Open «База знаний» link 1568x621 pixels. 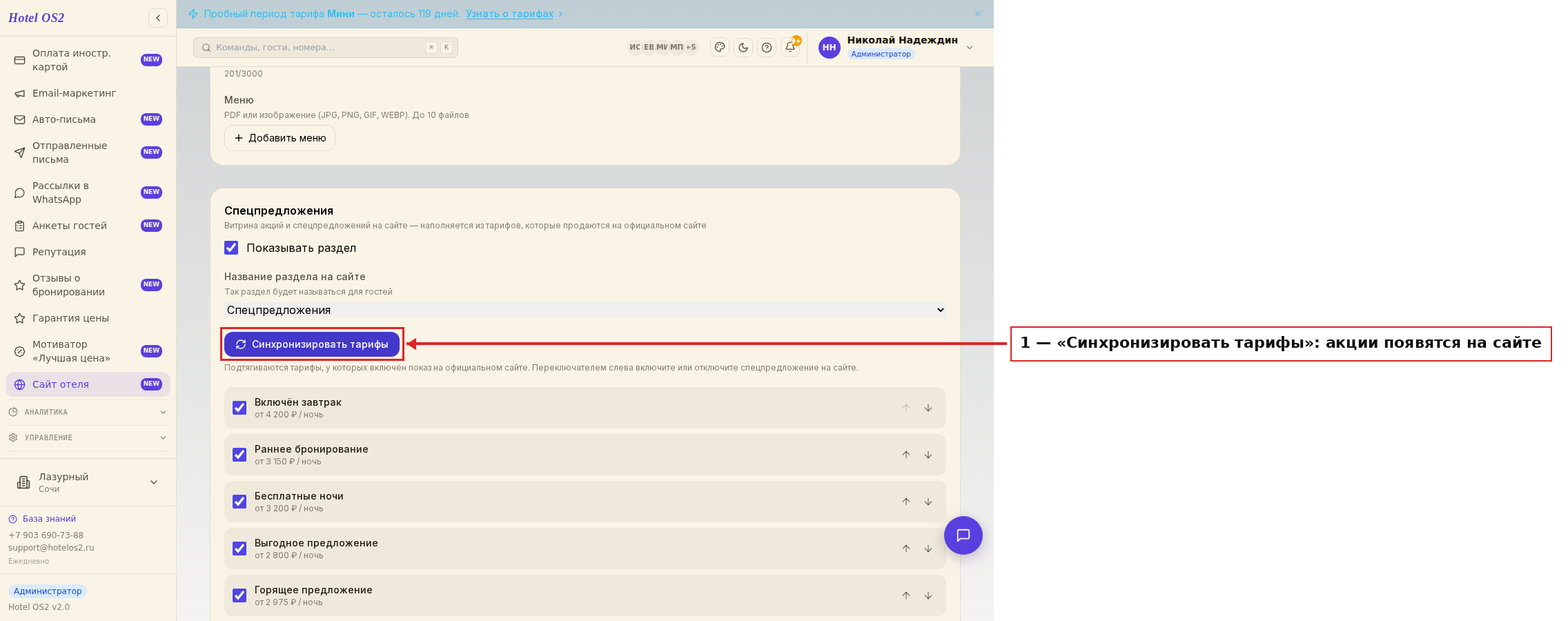[x=49, y=519]
